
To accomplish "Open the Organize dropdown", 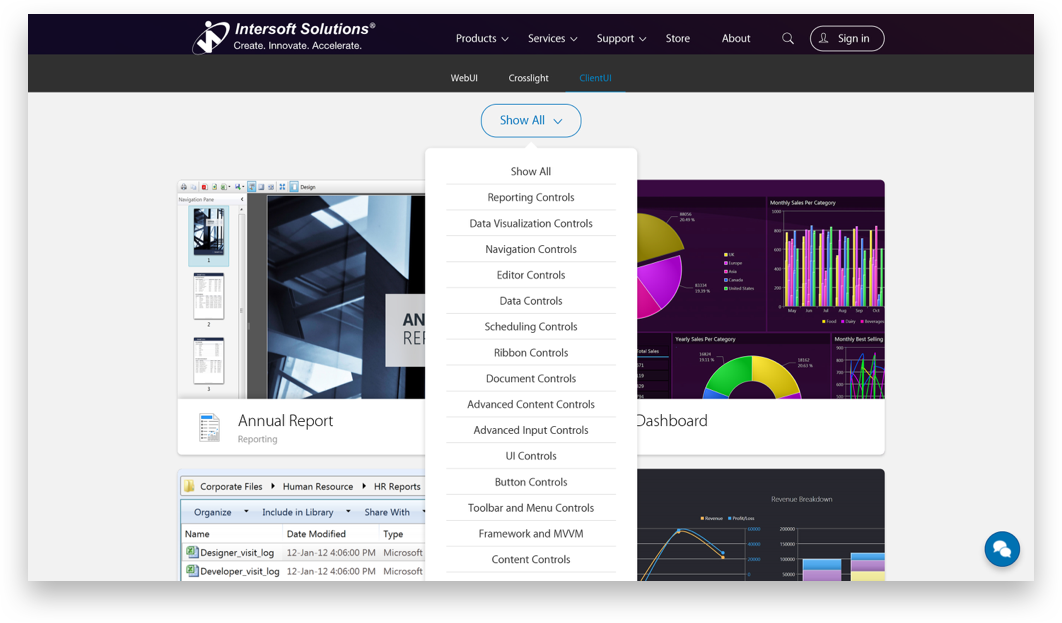I will click(221, 512).
